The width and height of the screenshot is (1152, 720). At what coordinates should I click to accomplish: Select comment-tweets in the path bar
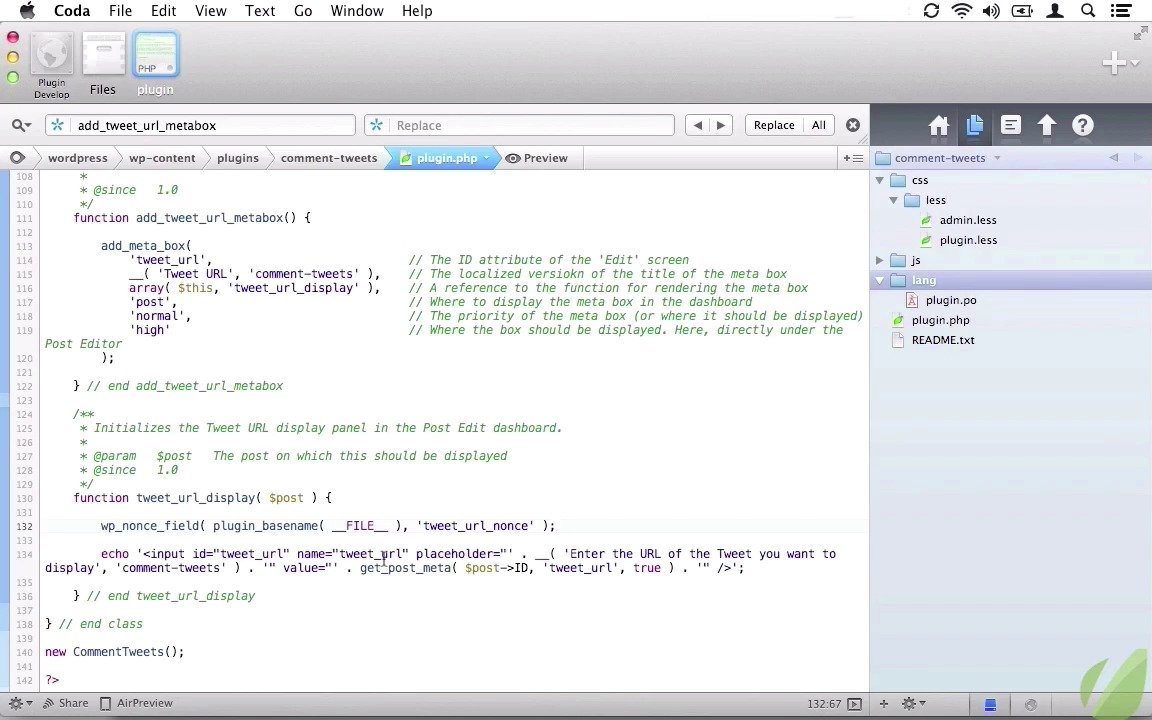(328, 158)
